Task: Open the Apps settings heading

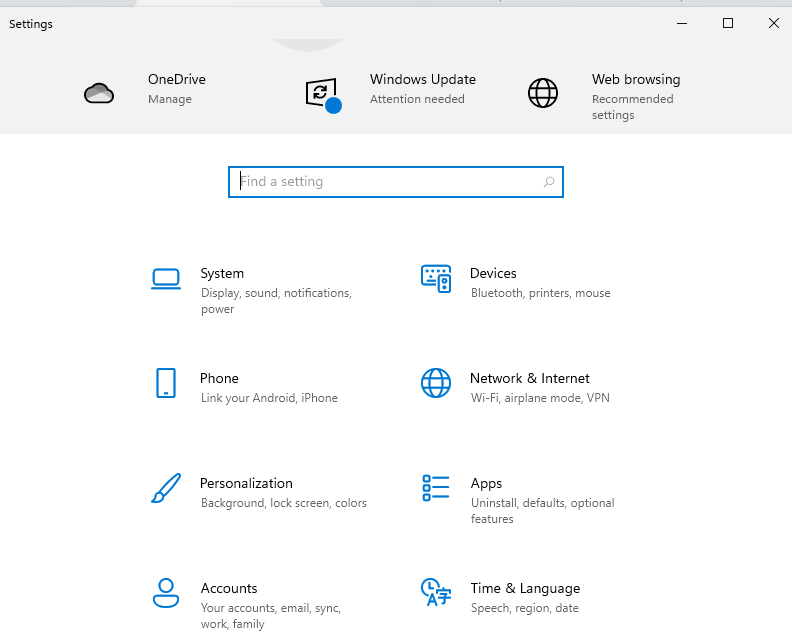Action: pos(486,484)
